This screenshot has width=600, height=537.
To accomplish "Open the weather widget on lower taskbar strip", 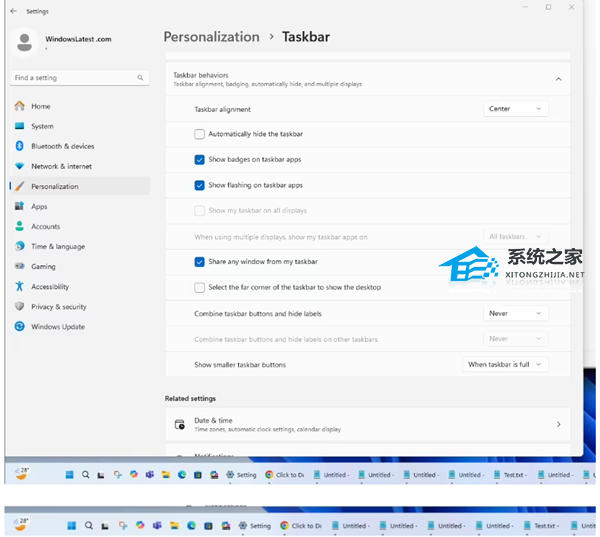I will pyautogui.click(x=21, y=524).
